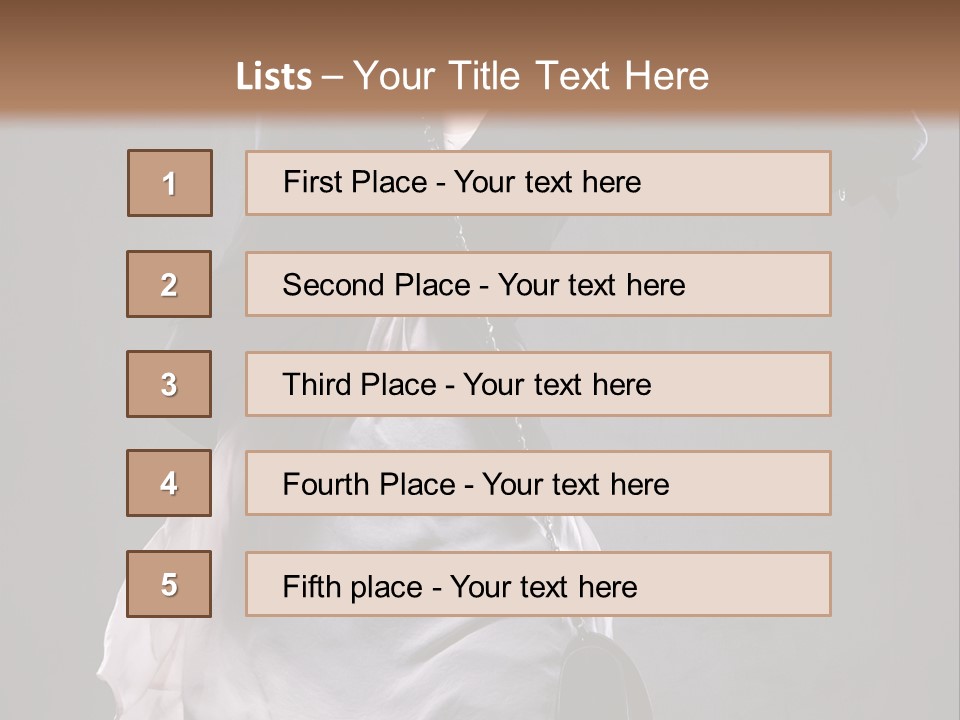Click the number 3 square

169,384
